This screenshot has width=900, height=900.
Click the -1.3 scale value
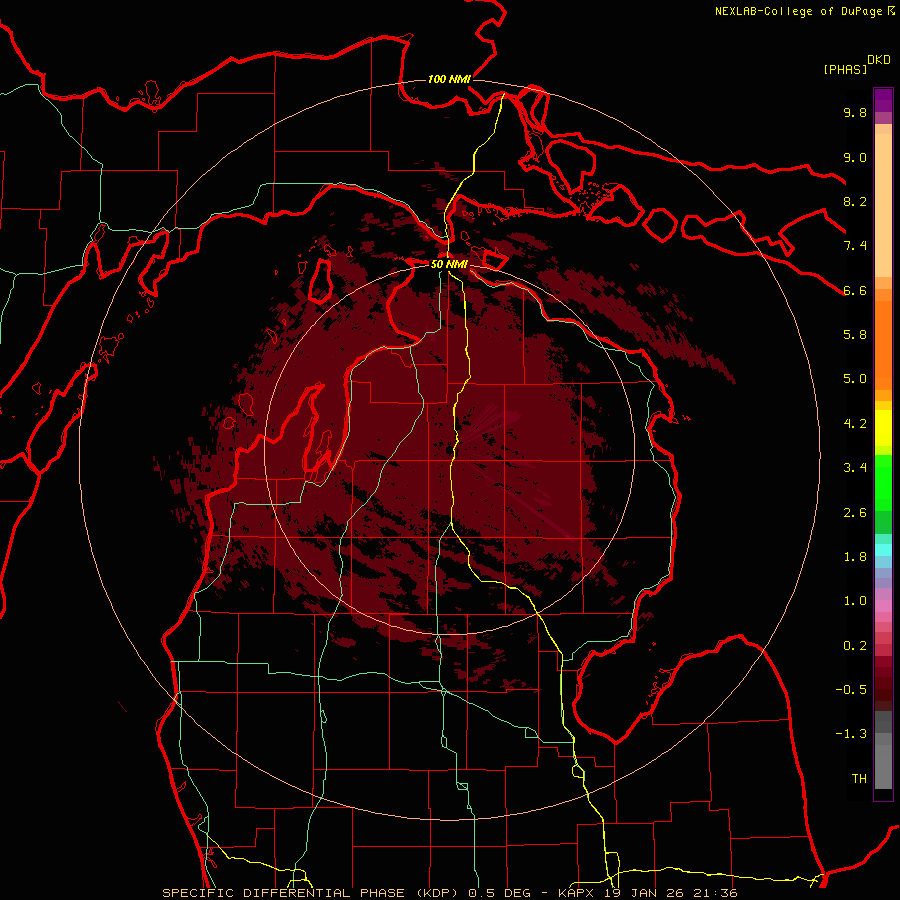click(851, 734)
